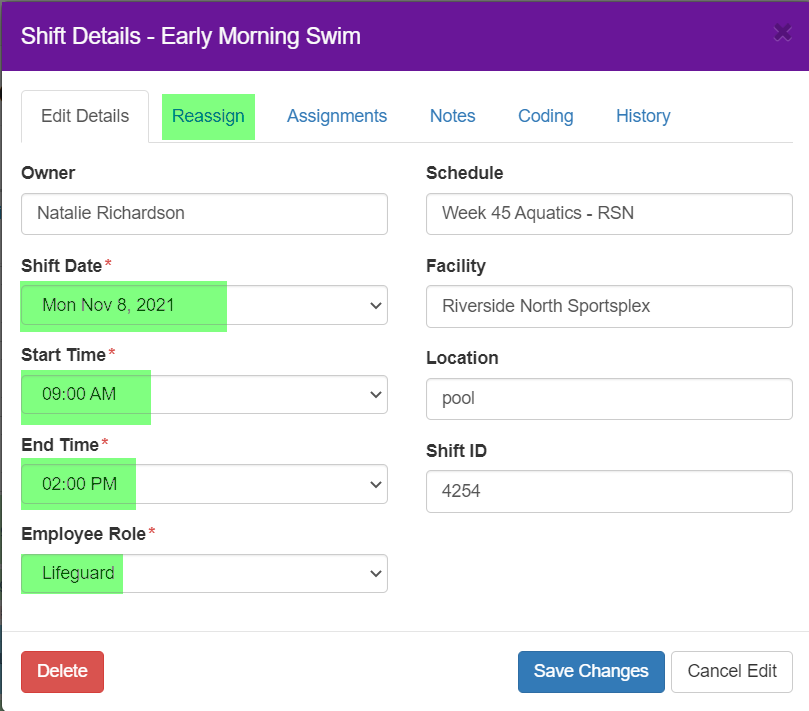Click the Schedule label
This screenshot has width=809, height=711.
click(464, 173)
